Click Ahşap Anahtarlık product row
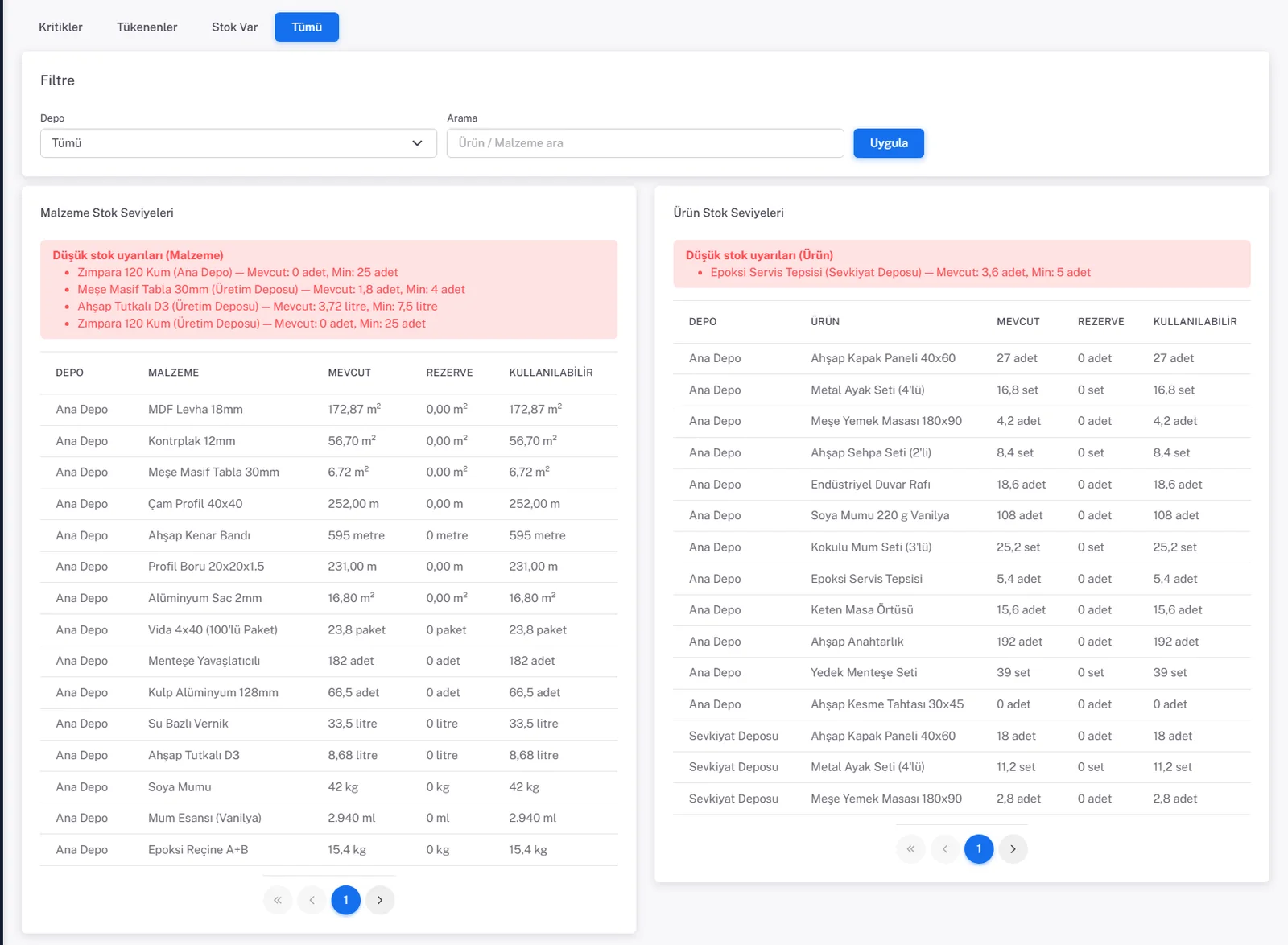This screenshot has width=1288, height=945. click(x=962, y=642)
